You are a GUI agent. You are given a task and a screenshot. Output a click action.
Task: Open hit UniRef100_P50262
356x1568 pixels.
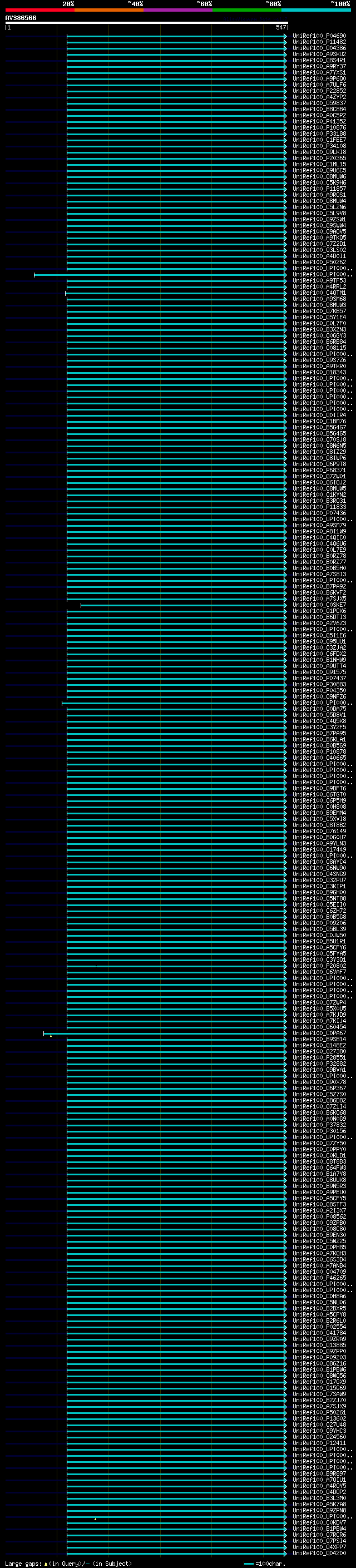coord(319,263)
